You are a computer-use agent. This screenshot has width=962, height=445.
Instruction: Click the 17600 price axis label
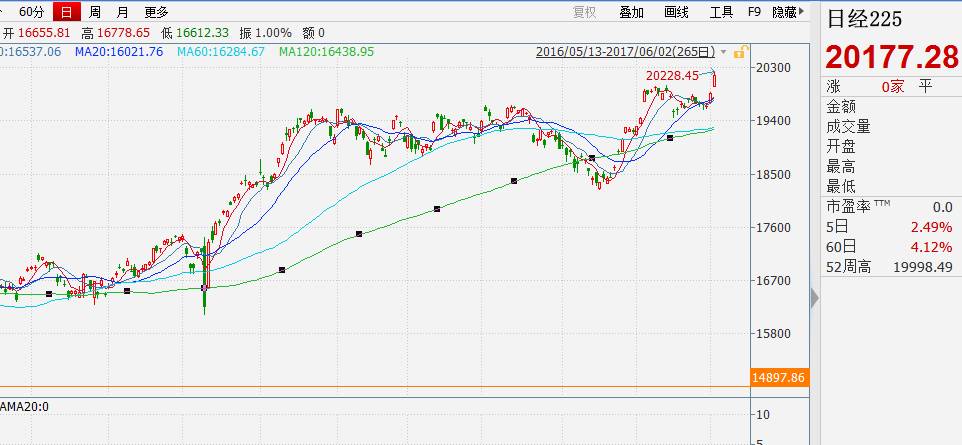[x=774, y=228]
